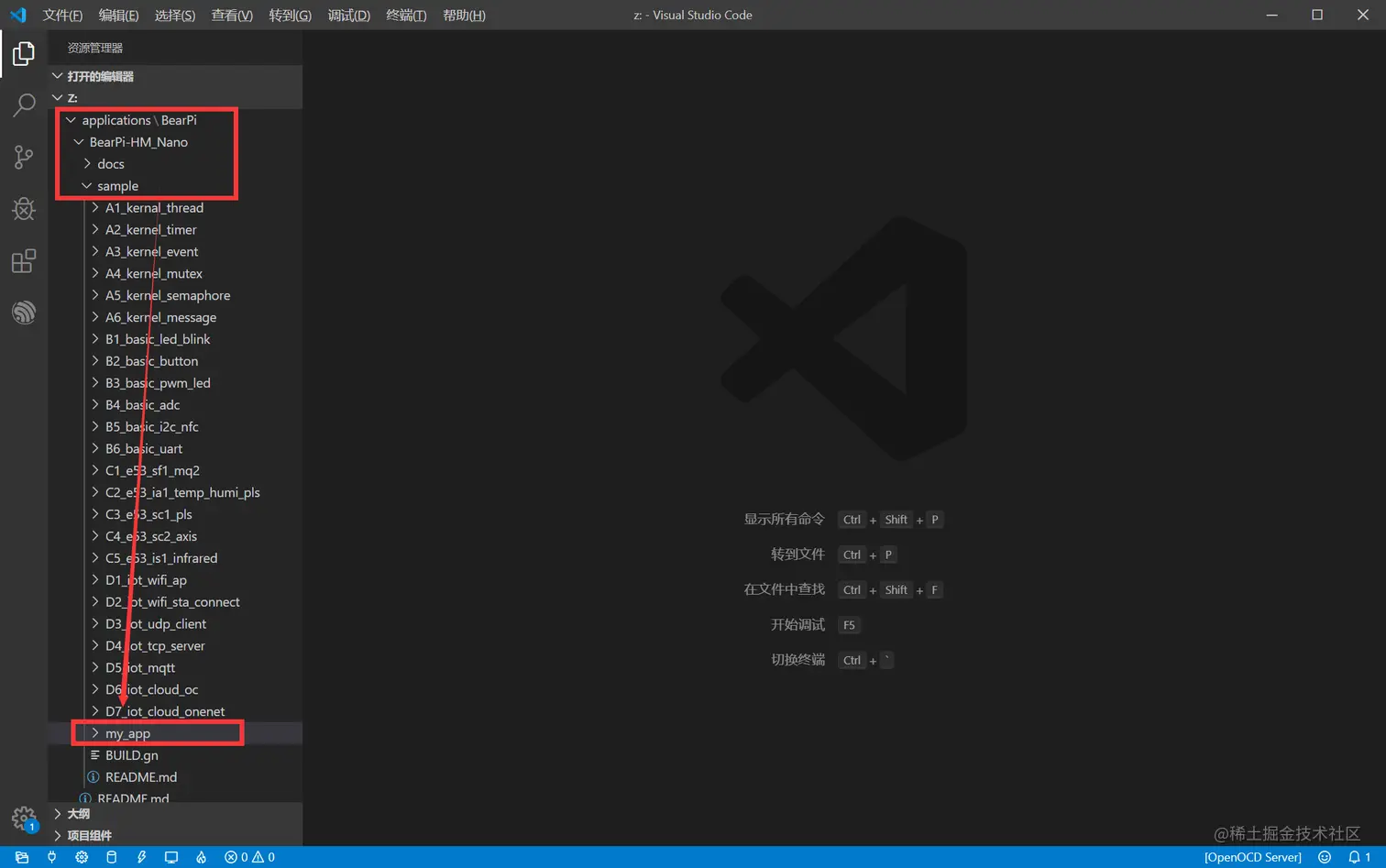Open the Search view in the activity bar
The height and width of the screenshot is (868, 1386).
tap(24, 105)
